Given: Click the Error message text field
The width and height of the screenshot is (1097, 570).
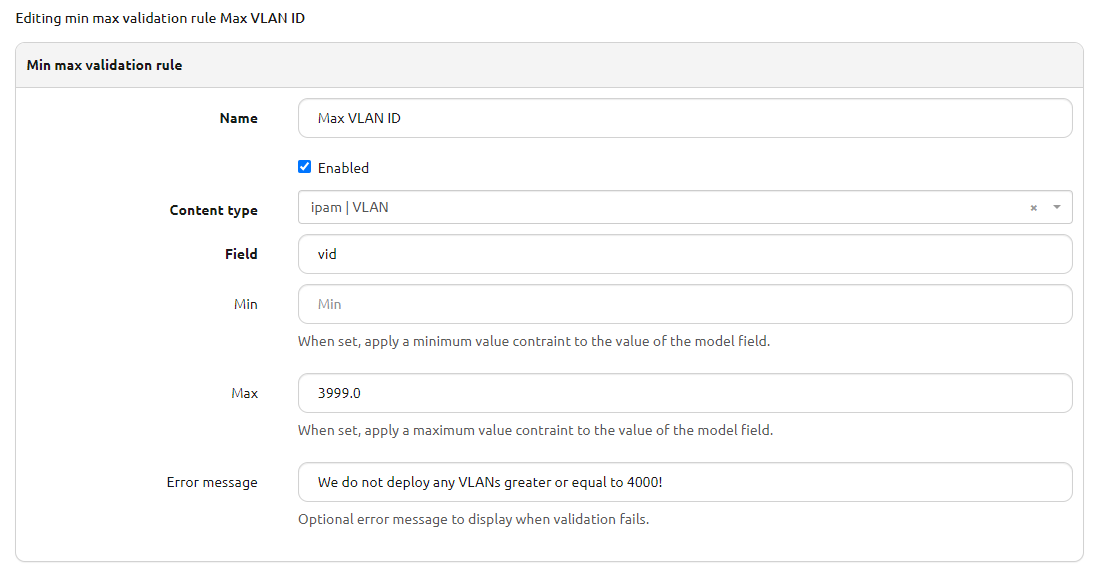Looking at the screenshot, I should click(685, 482).
